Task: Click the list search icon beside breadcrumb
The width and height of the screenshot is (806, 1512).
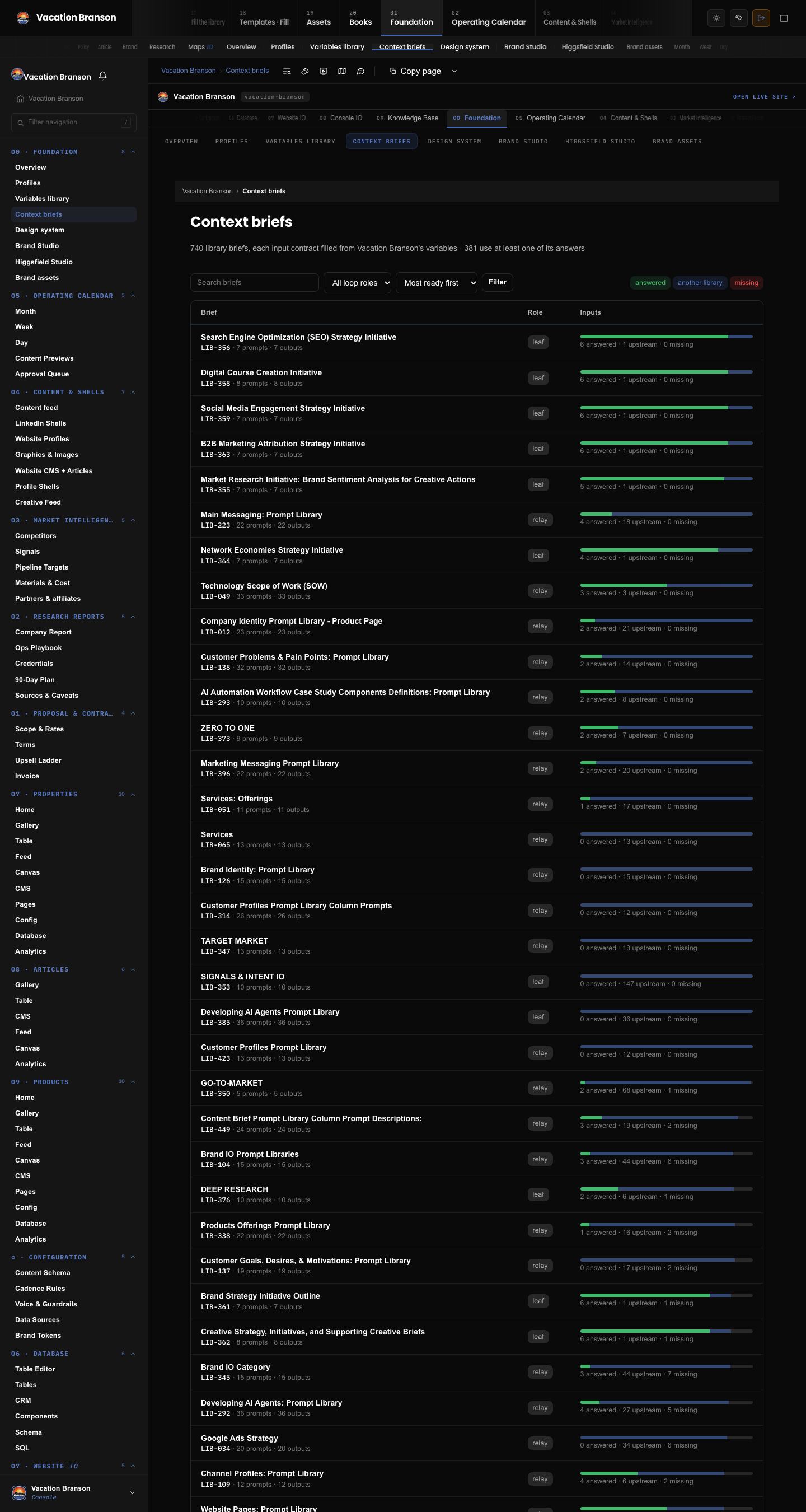Action: coord(287,71)
